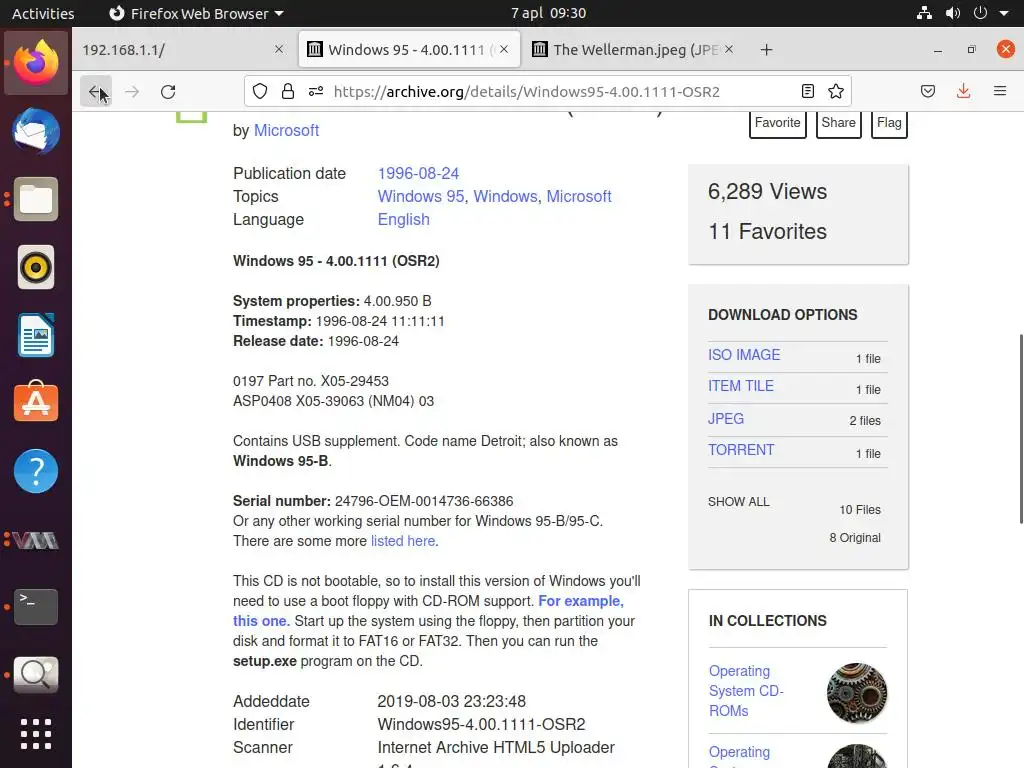Open the Firefox hamburger menu
Image resolution: width=1024 pixels, height=768 pixels.
click(1000, 91)
